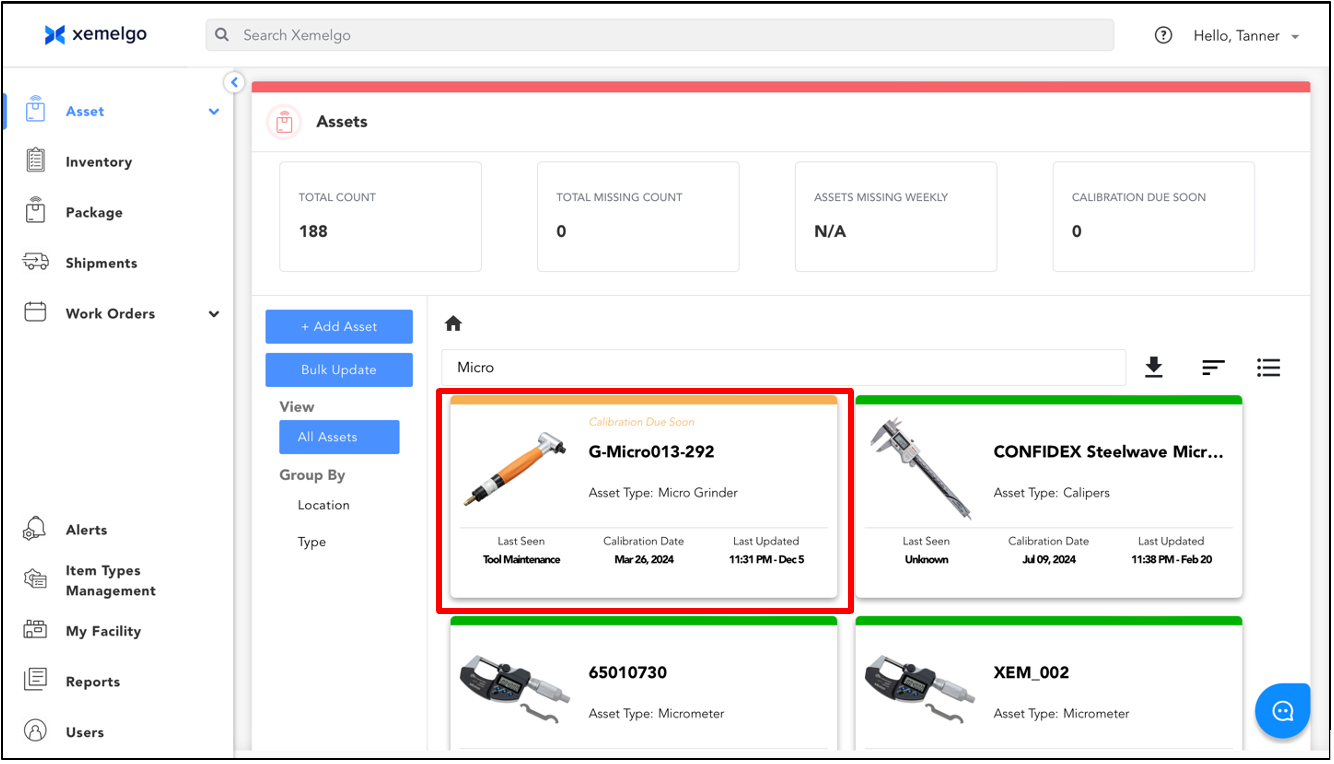Click the Jul 09, 2024 calibration date
The width and height of the screenshot is (1334, 764).
[1048, 560]
